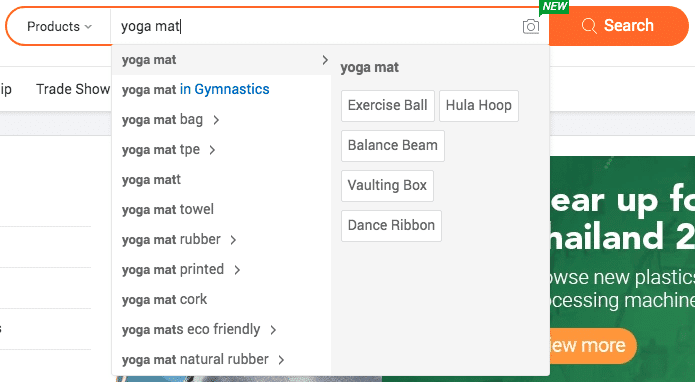Click the magnifier icon in Search button
The image size is (695, 382).
pos(589,26)
